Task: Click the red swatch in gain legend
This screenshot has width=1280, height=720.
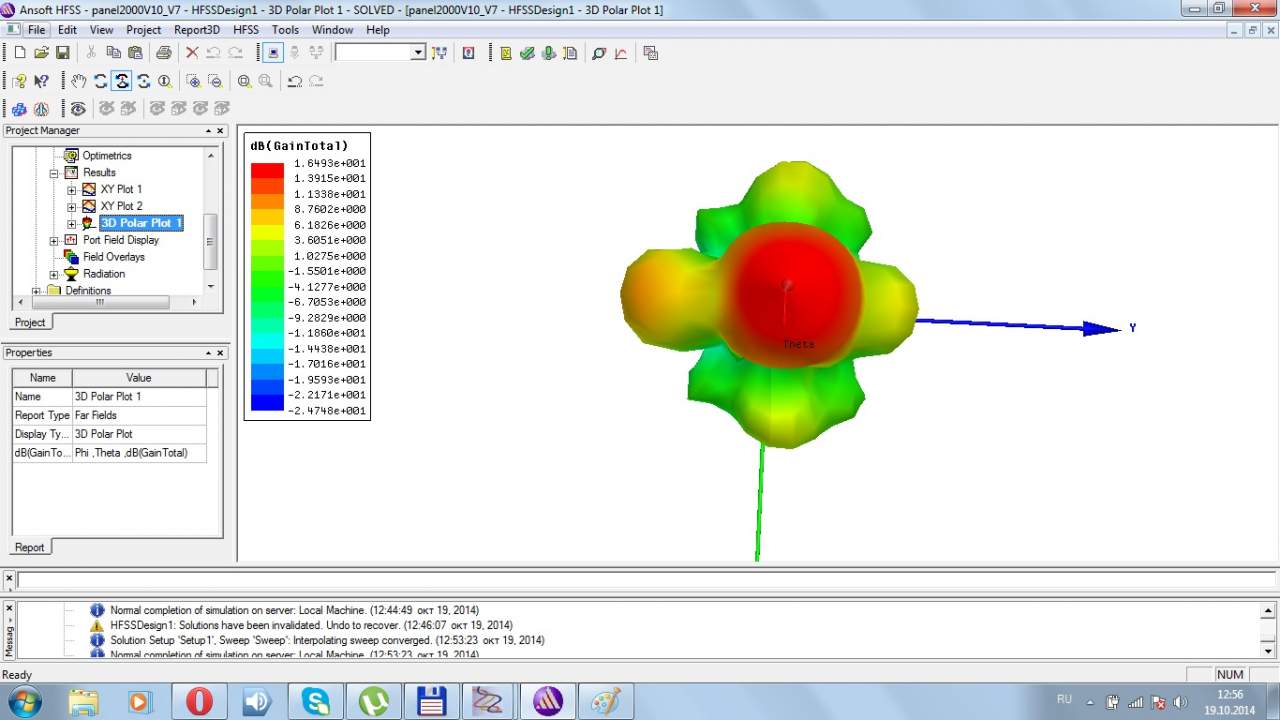Action: (267, 171)
